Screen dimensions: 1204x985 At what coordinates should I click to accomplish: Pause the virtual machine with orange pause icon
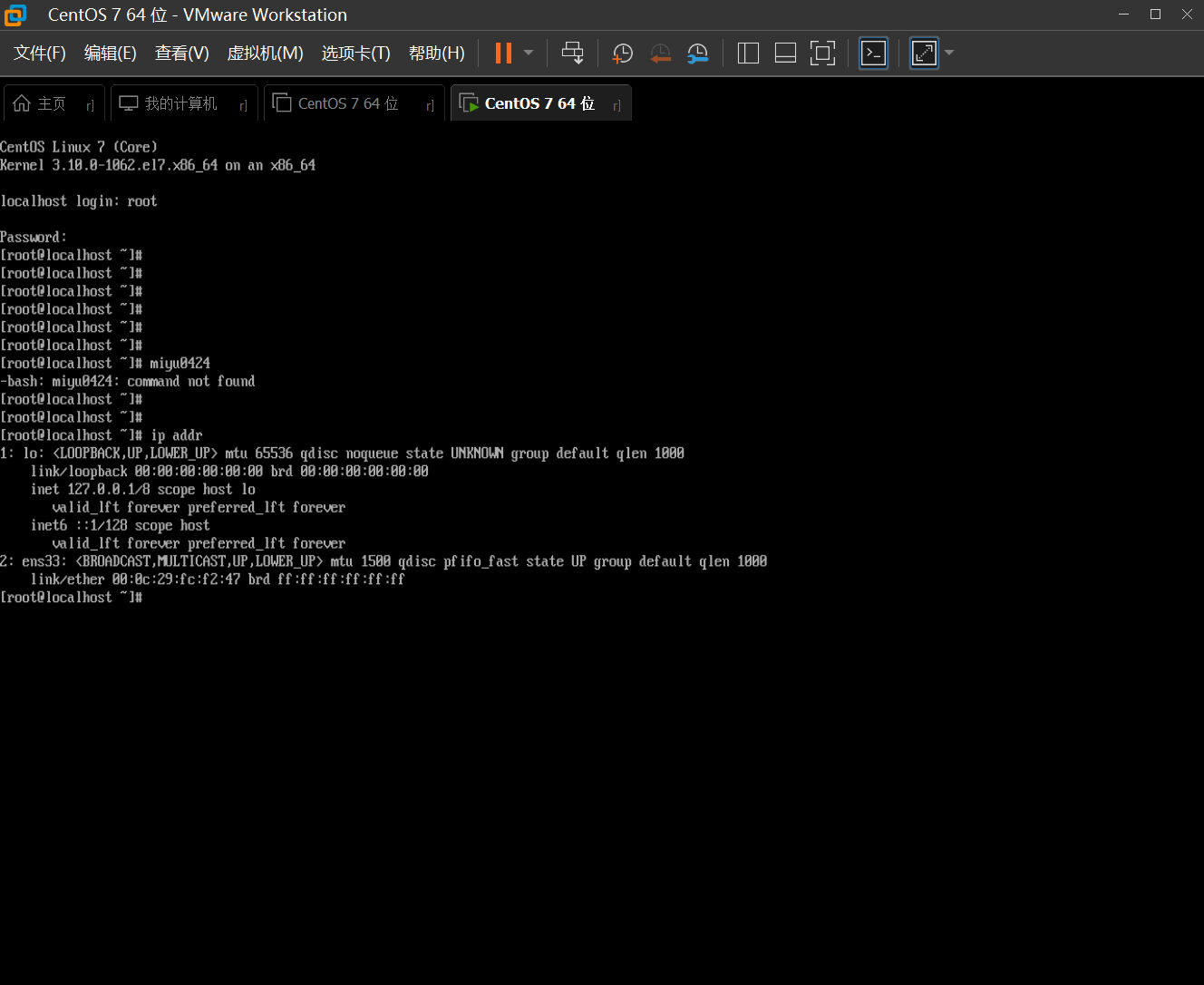click(x=503, y=54)
